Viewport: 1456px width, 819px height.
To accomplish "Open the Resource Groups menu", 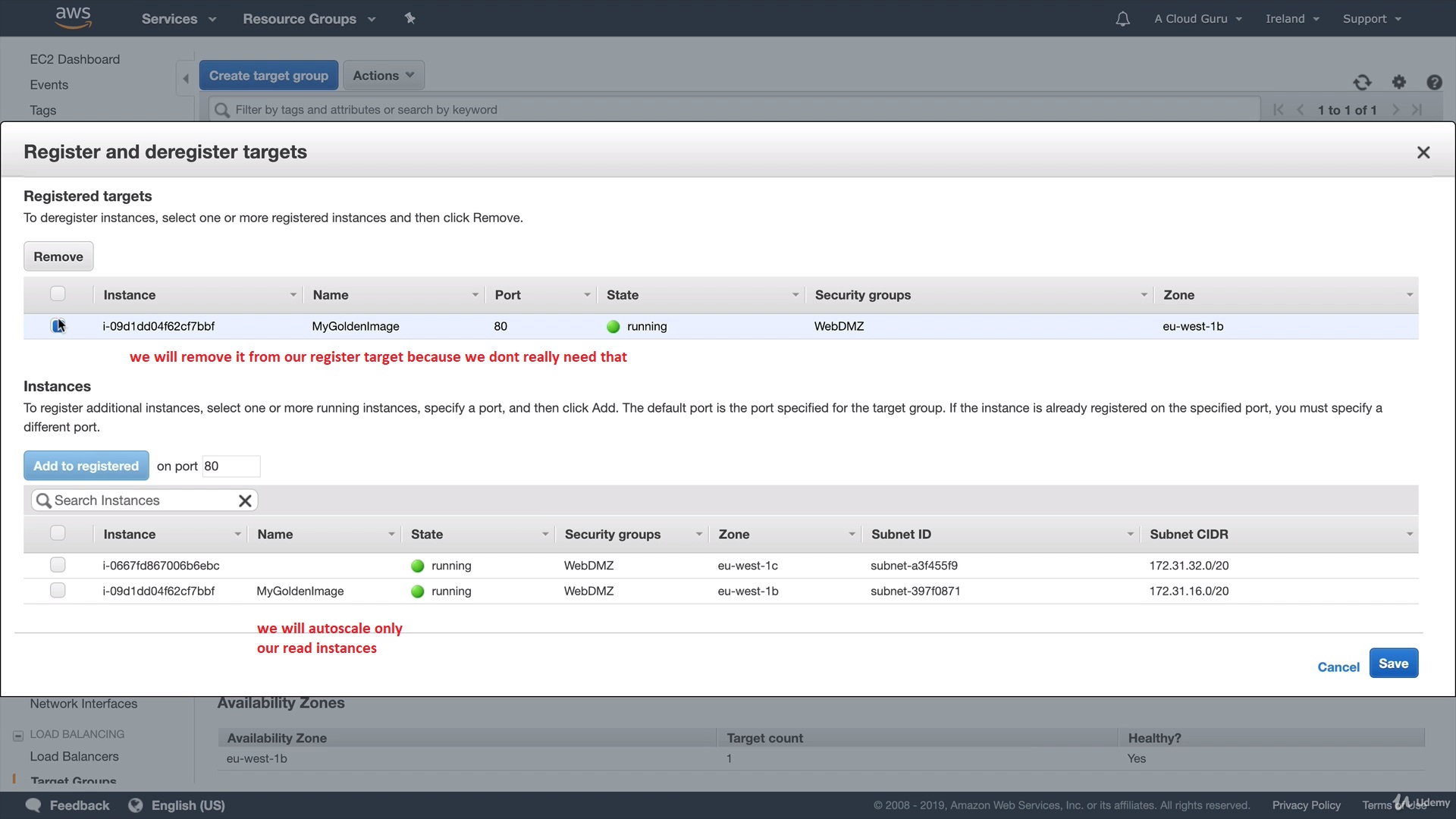I will [309, 19].
